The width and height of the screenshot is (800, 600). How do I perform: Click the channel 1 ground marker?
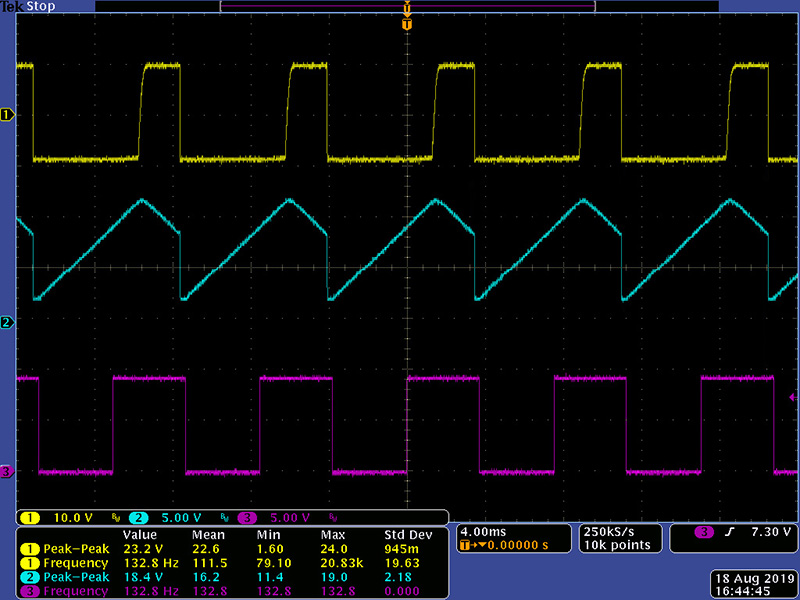click(x=7, y=115)
